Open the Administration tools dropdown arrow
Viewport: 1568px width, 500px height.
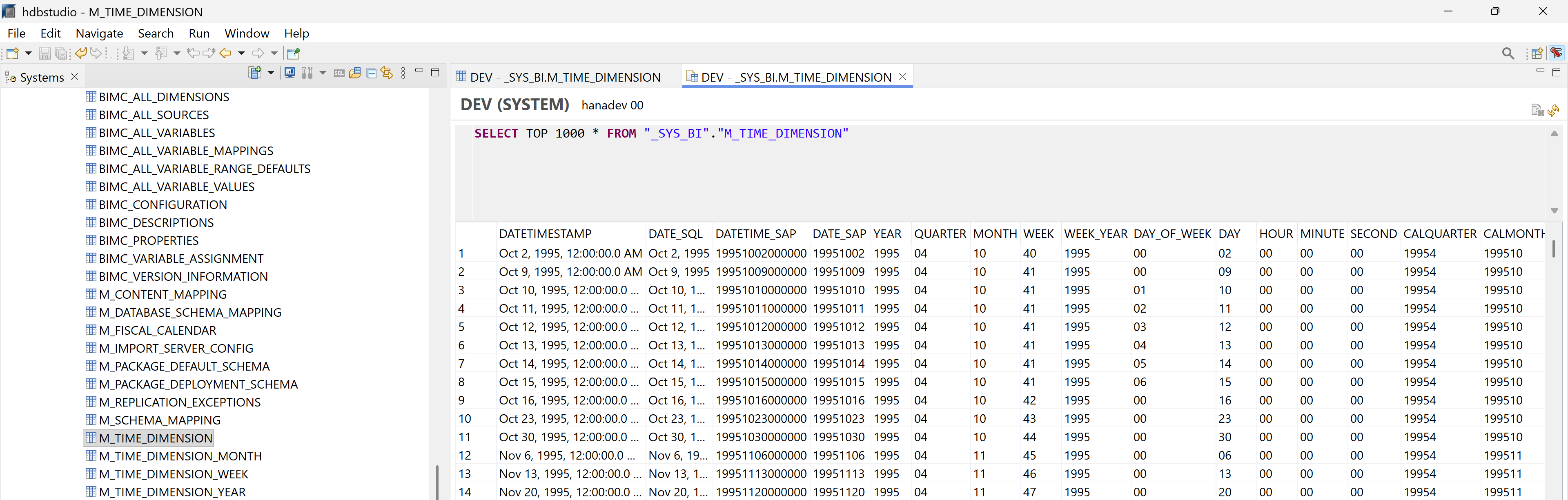323,73
